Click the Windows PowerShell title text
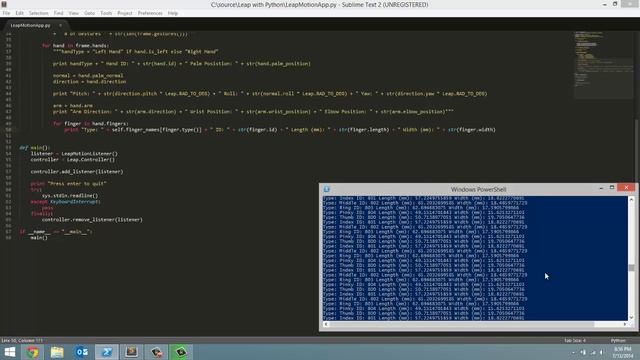Screen dimensions: 640x360 [x=478, y=189]
